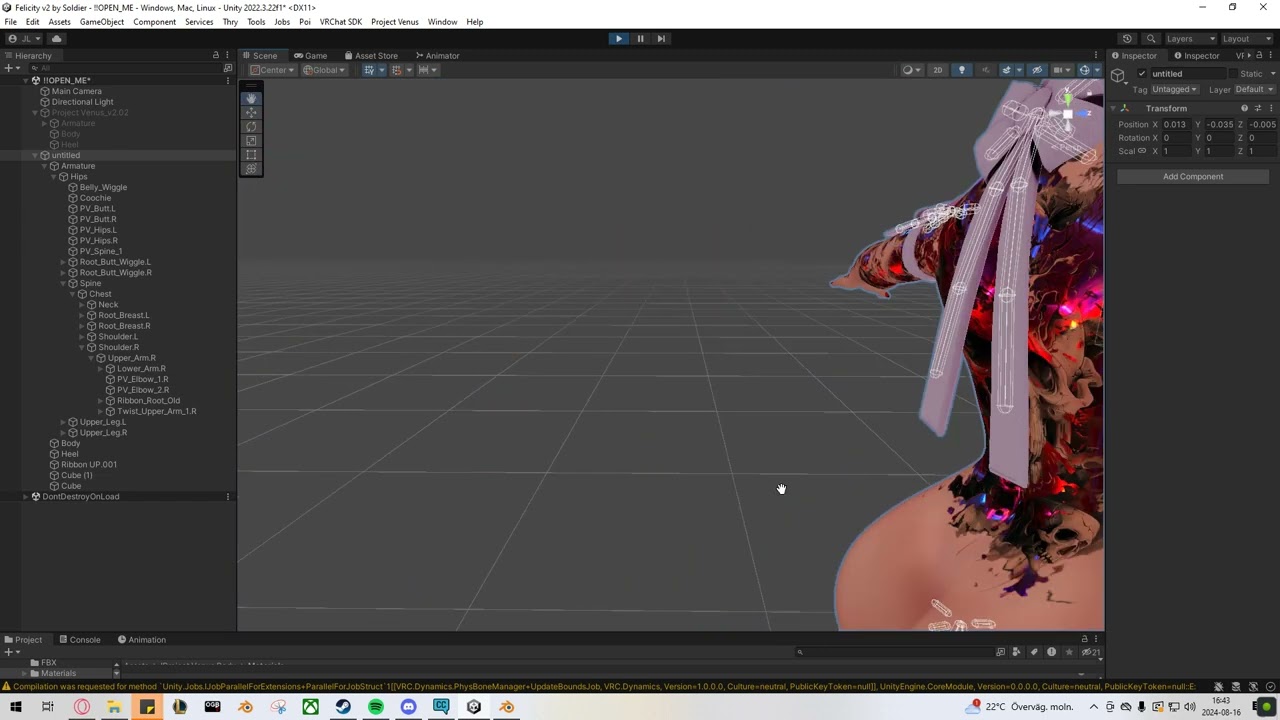
Task: Select the Move tool in scene
Action: [251, 112]
